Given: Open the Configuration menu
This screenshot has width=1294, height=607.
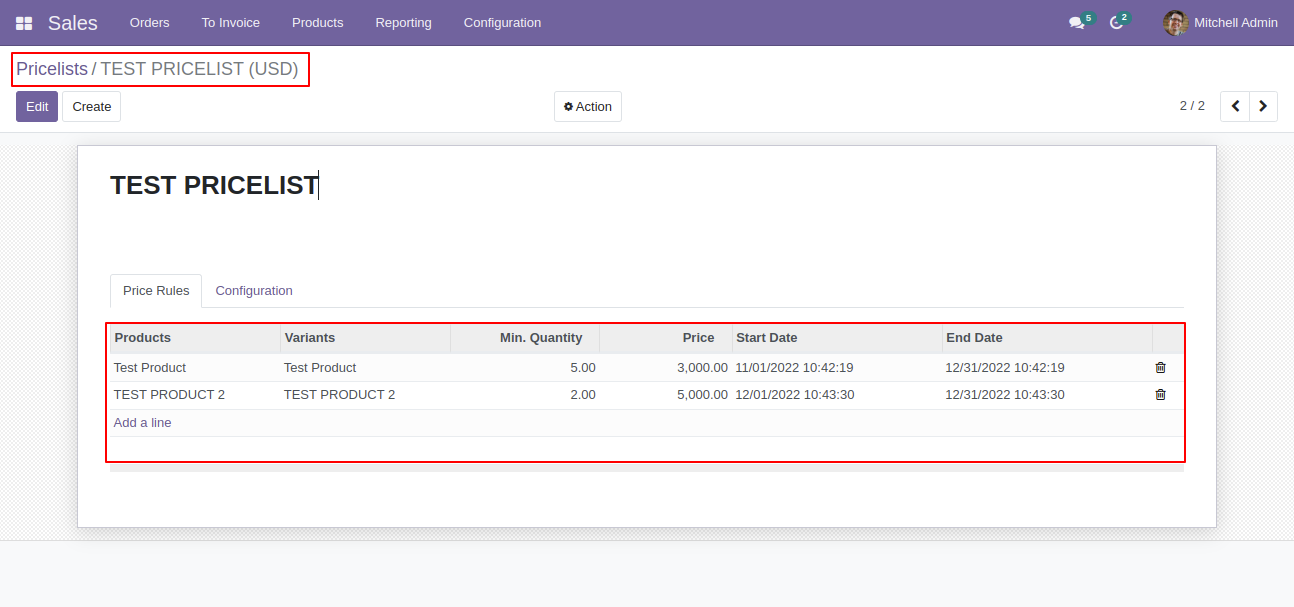Looking at the screenshot, I should [502, 22].
